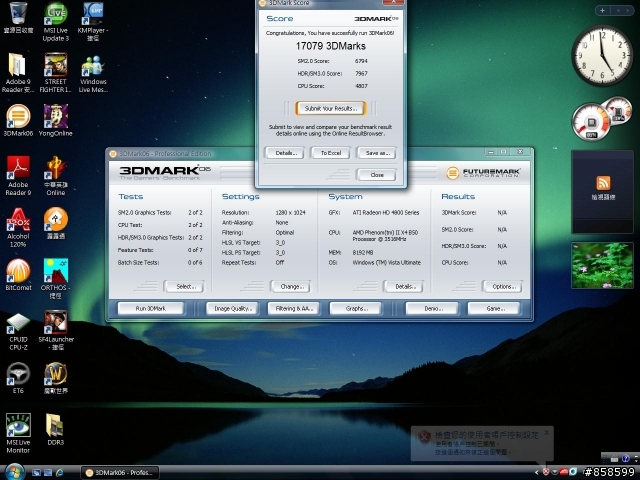The image size is (640, 480).
Task: Click the flower slideshow gadget picture
Action: (x=602, y=265)
